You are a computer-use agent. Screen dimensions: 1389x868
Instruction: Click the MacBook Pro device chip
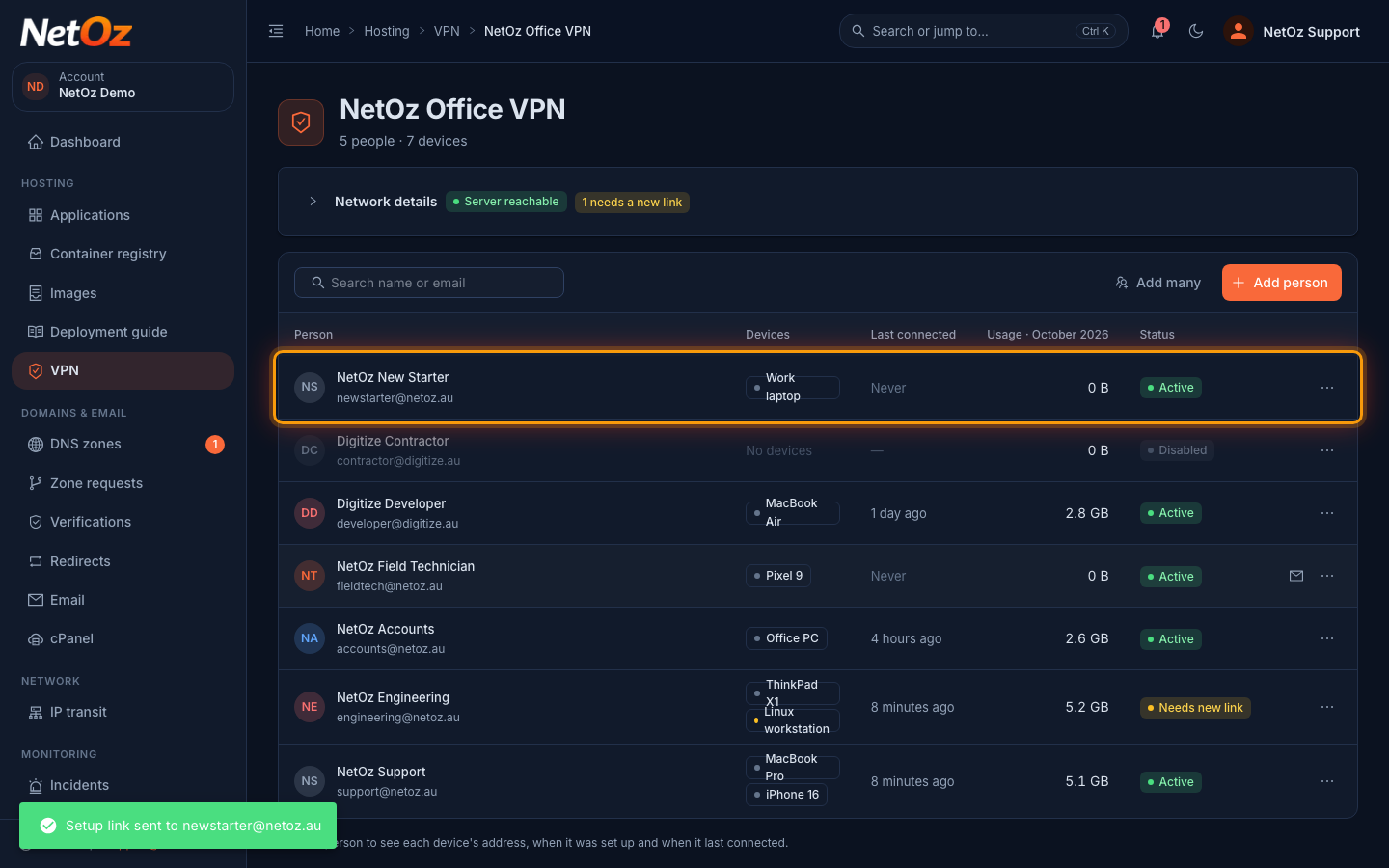[x=793, y=768]
